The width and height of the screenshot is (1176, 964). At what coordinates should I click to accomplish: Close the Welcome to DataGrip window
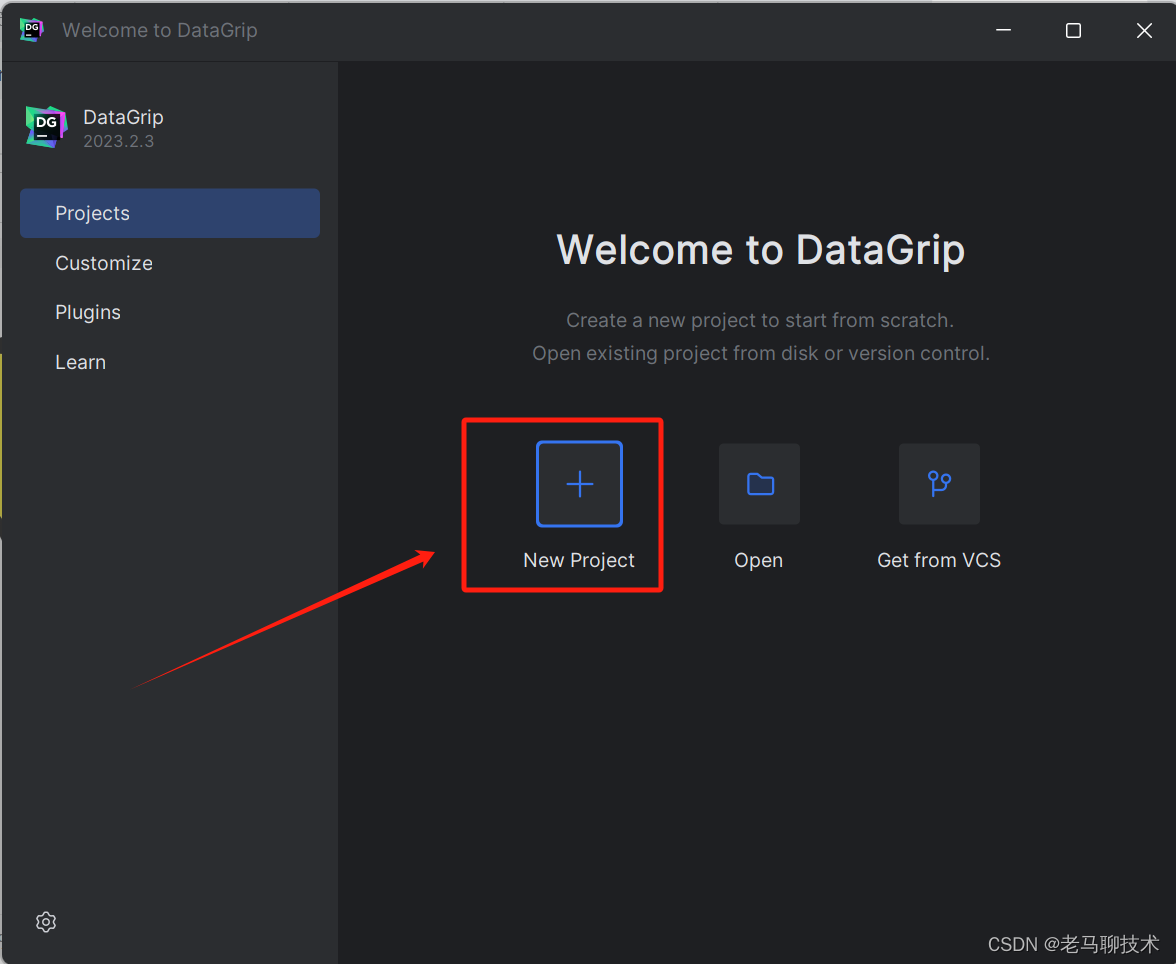tap(1144, 30)
